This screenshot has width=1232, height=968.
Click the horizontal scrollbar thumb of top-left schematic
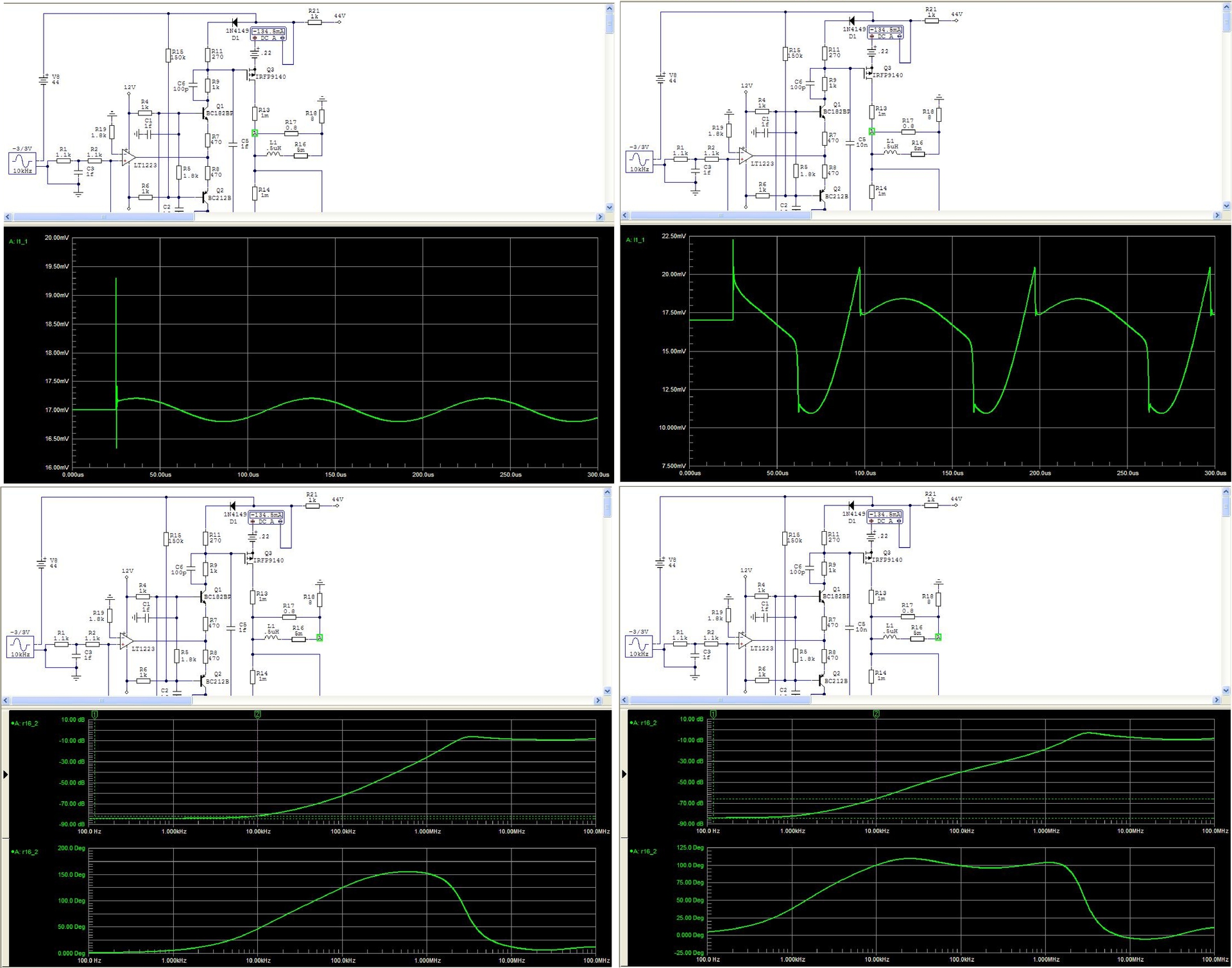point(103,217)
